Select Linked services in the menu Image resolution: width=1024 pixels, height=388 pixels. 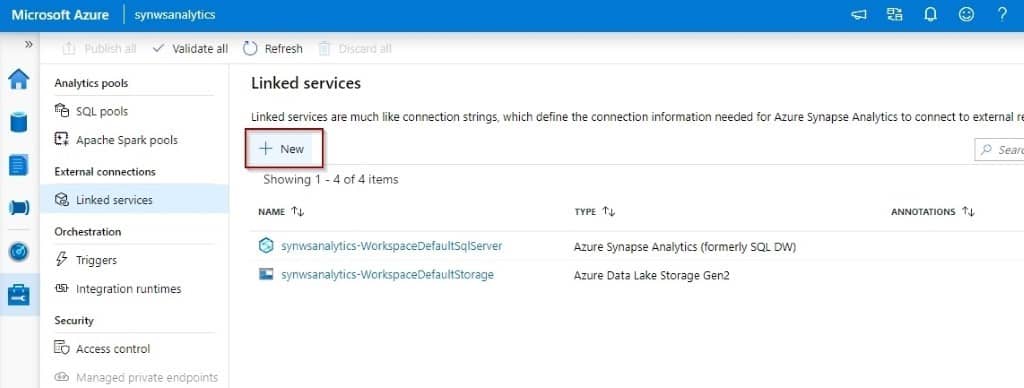(x=134, y=200)
